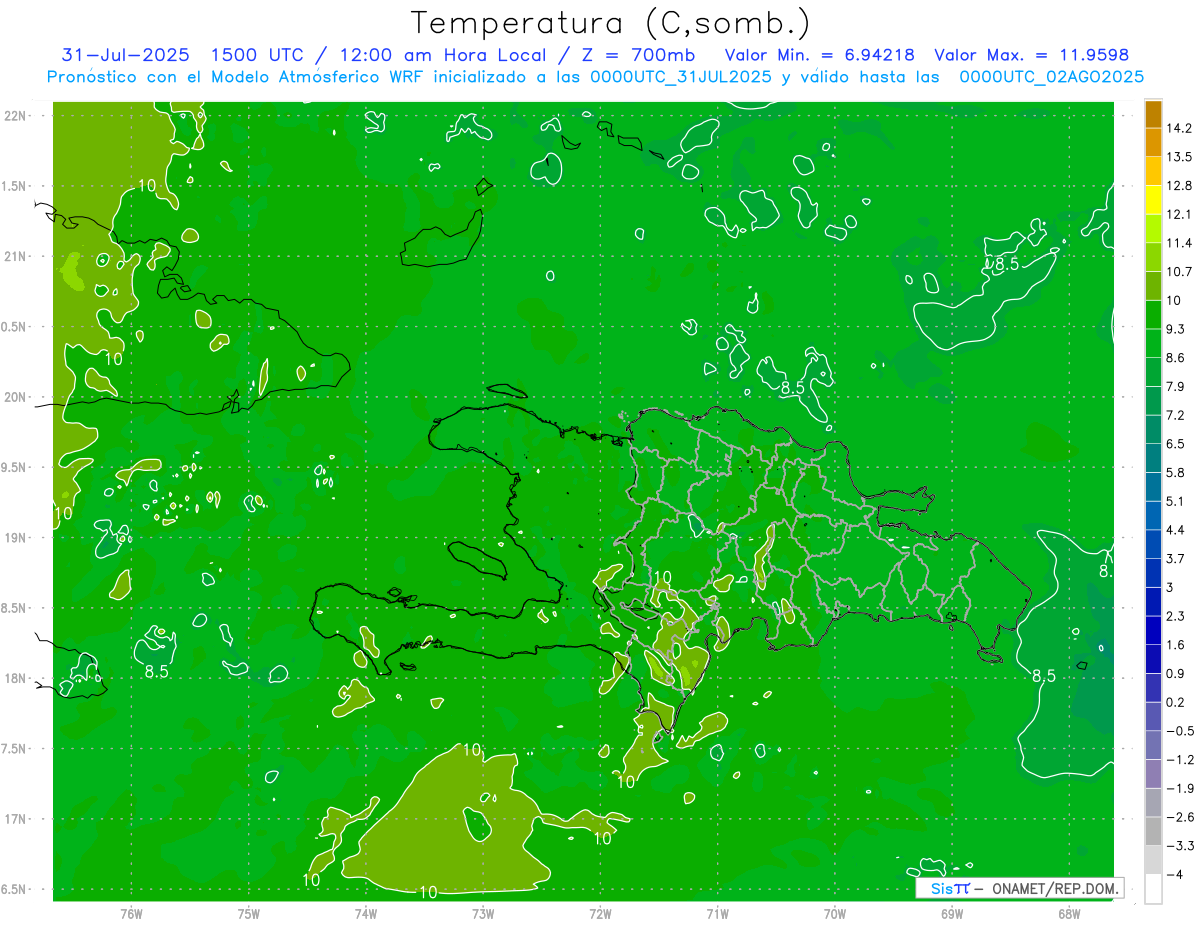Click the '7.5N' latitude axis label
Screen dimensions: 1200x927
[x=15, y=749]
